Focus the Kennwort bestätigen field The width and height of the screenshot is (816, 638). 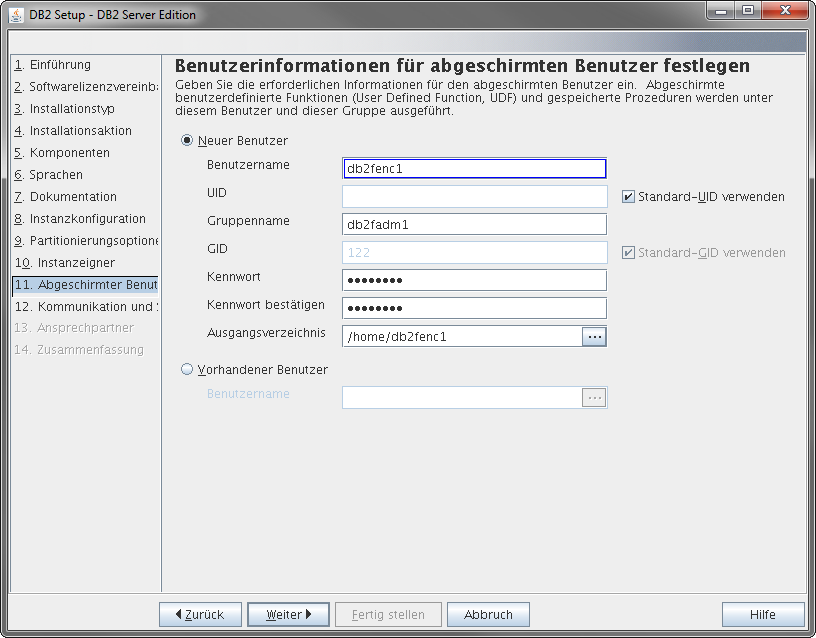[x=475, y=309]
